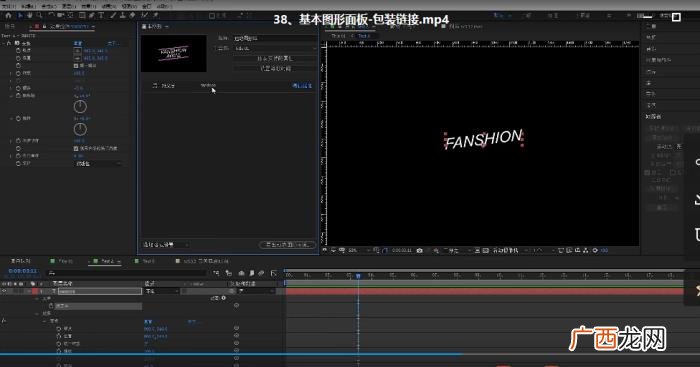
Task: Switch to the Project panel tab
Action: point(10,27)
